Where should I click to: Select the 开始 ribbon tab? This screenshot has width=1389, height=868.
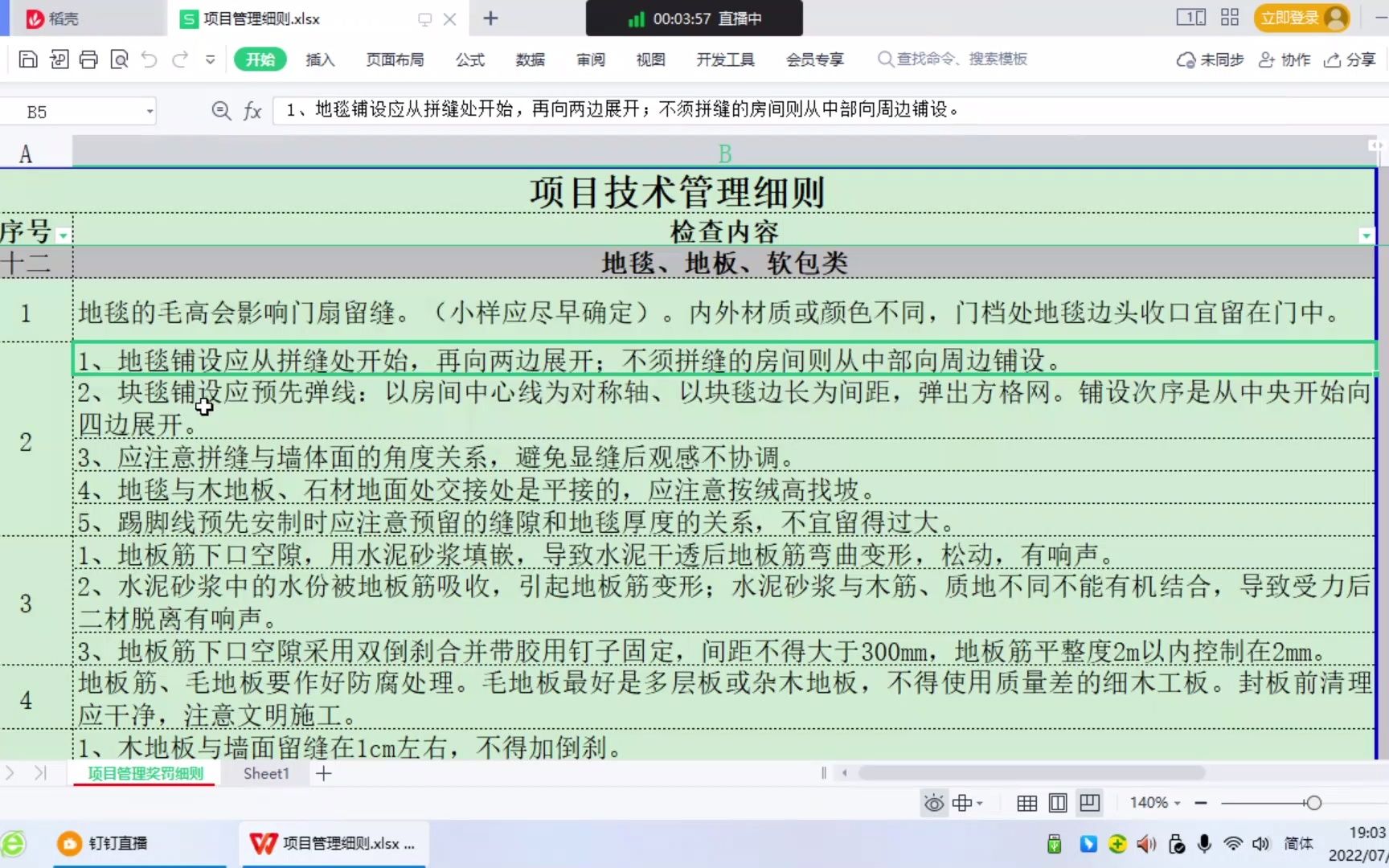point(260,59)
